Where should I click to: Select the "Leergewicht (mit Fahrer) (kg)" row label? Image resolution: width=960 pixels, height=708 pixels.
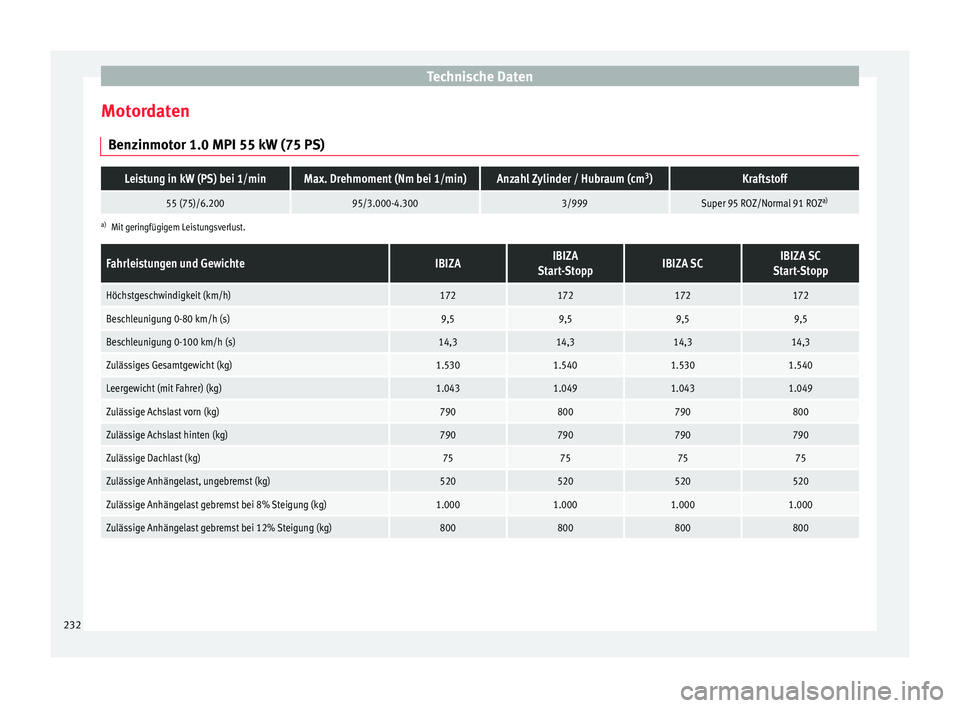[x=164, y=388]
